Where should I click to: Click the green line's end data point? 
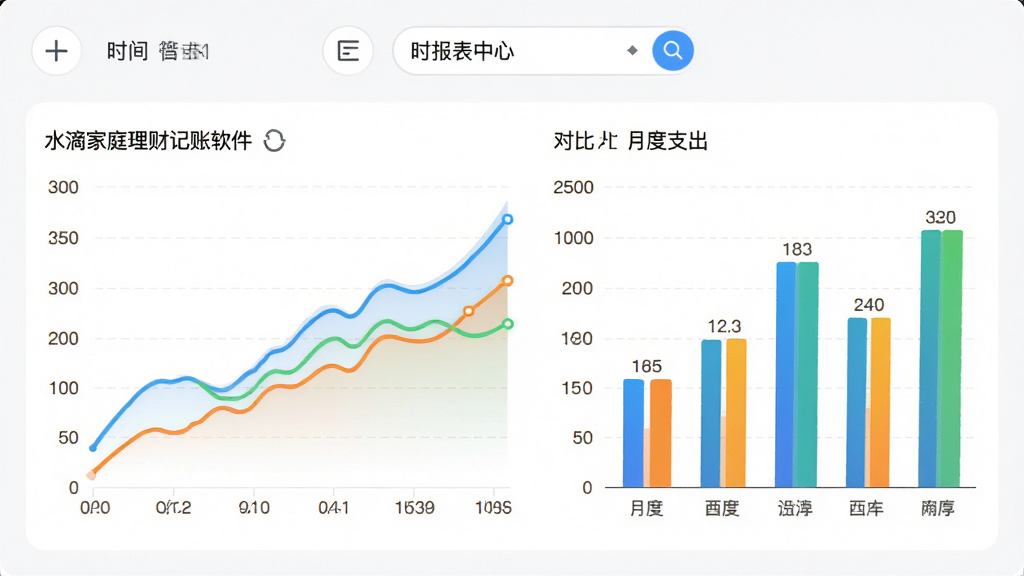[508, 324]
